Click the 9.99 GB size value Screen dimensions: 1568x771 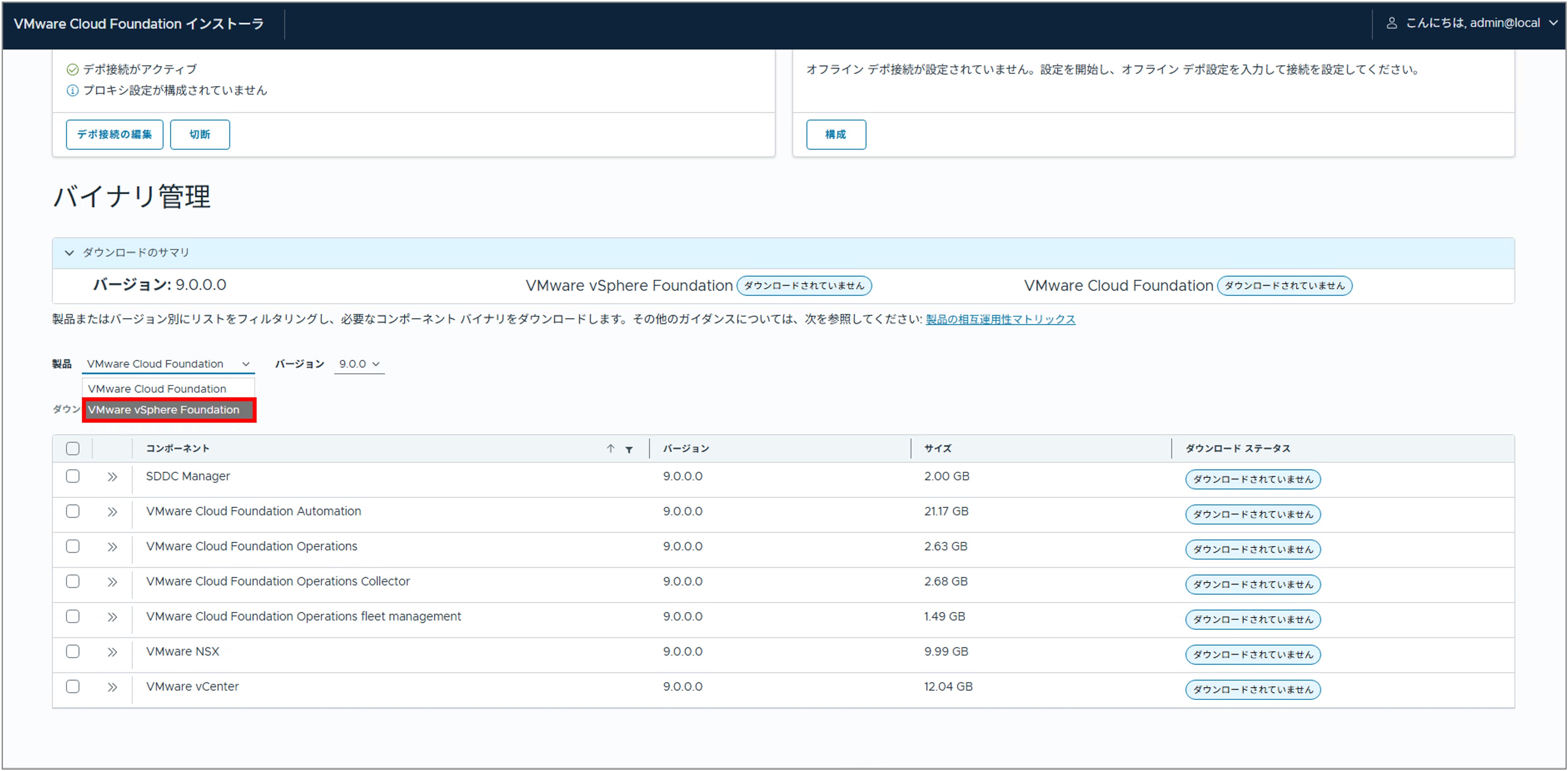click(x=946, y=652)
